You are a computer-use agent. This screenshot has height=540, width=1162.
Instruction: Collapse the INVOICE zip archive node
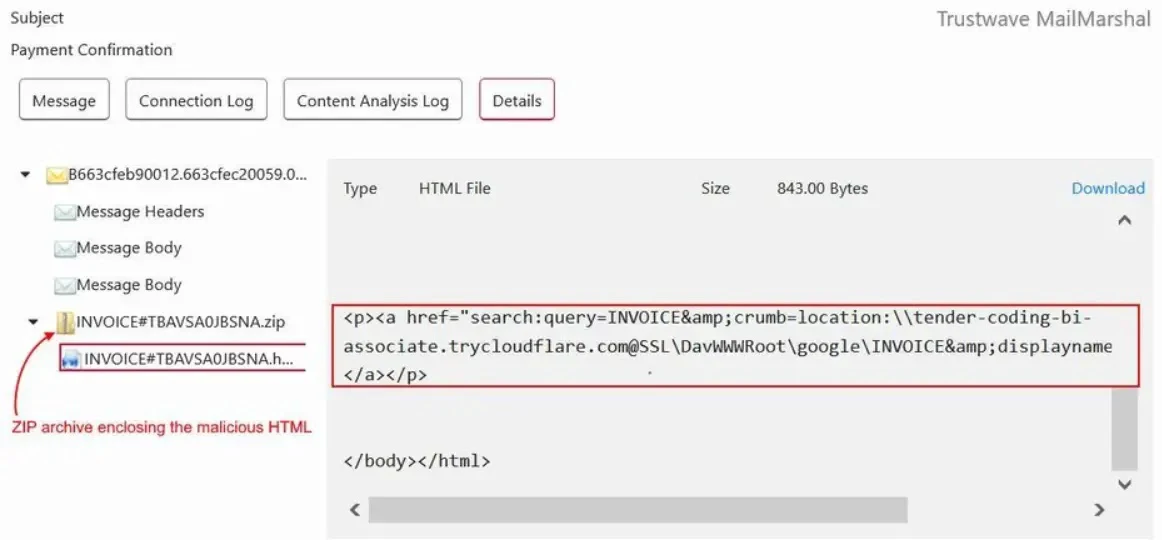tap(33, 322)
